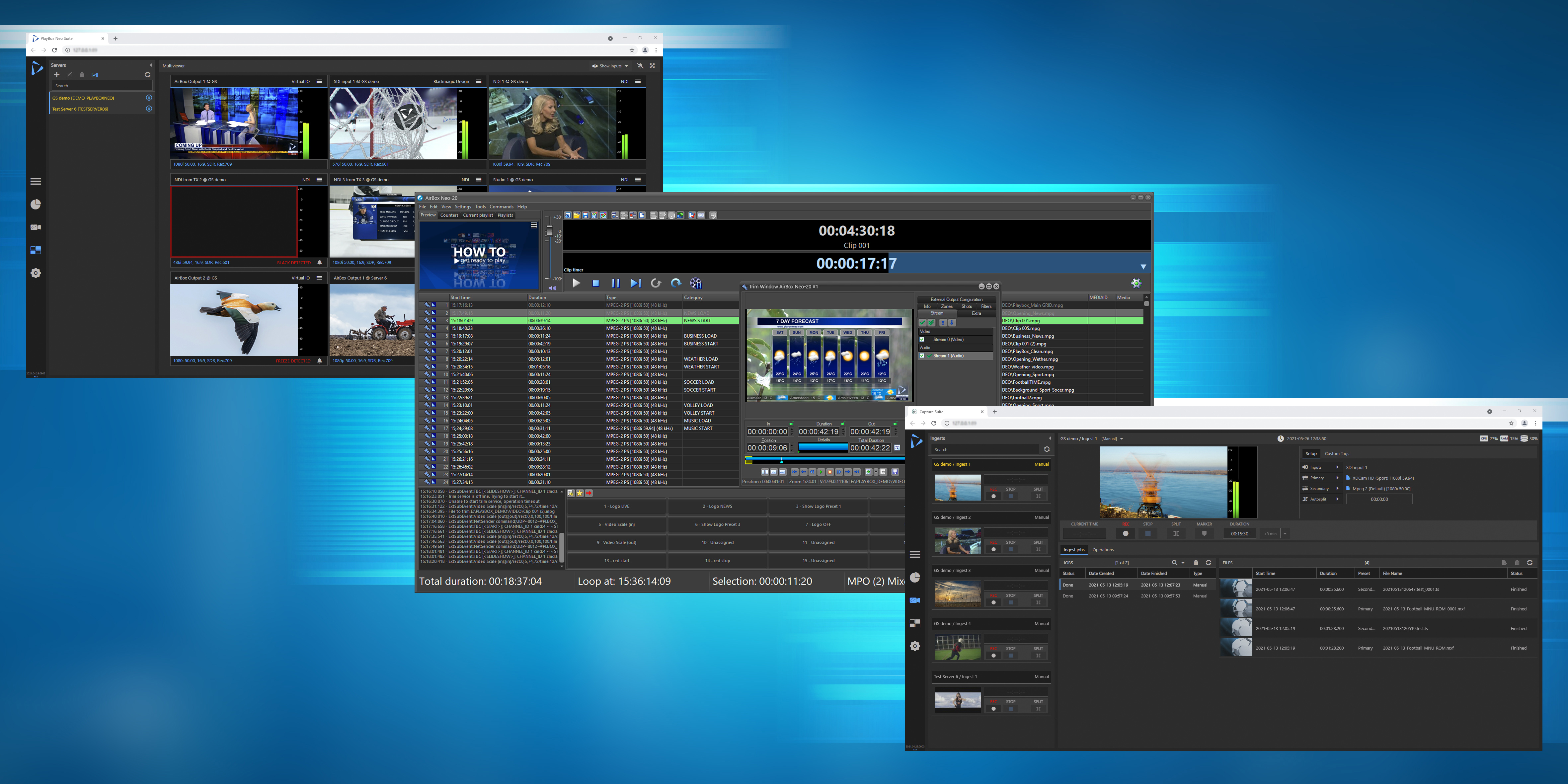Viewport: 1568px width, 784px height.
Task: Click the 1 - Logo LIVE button
Action: 617,507
